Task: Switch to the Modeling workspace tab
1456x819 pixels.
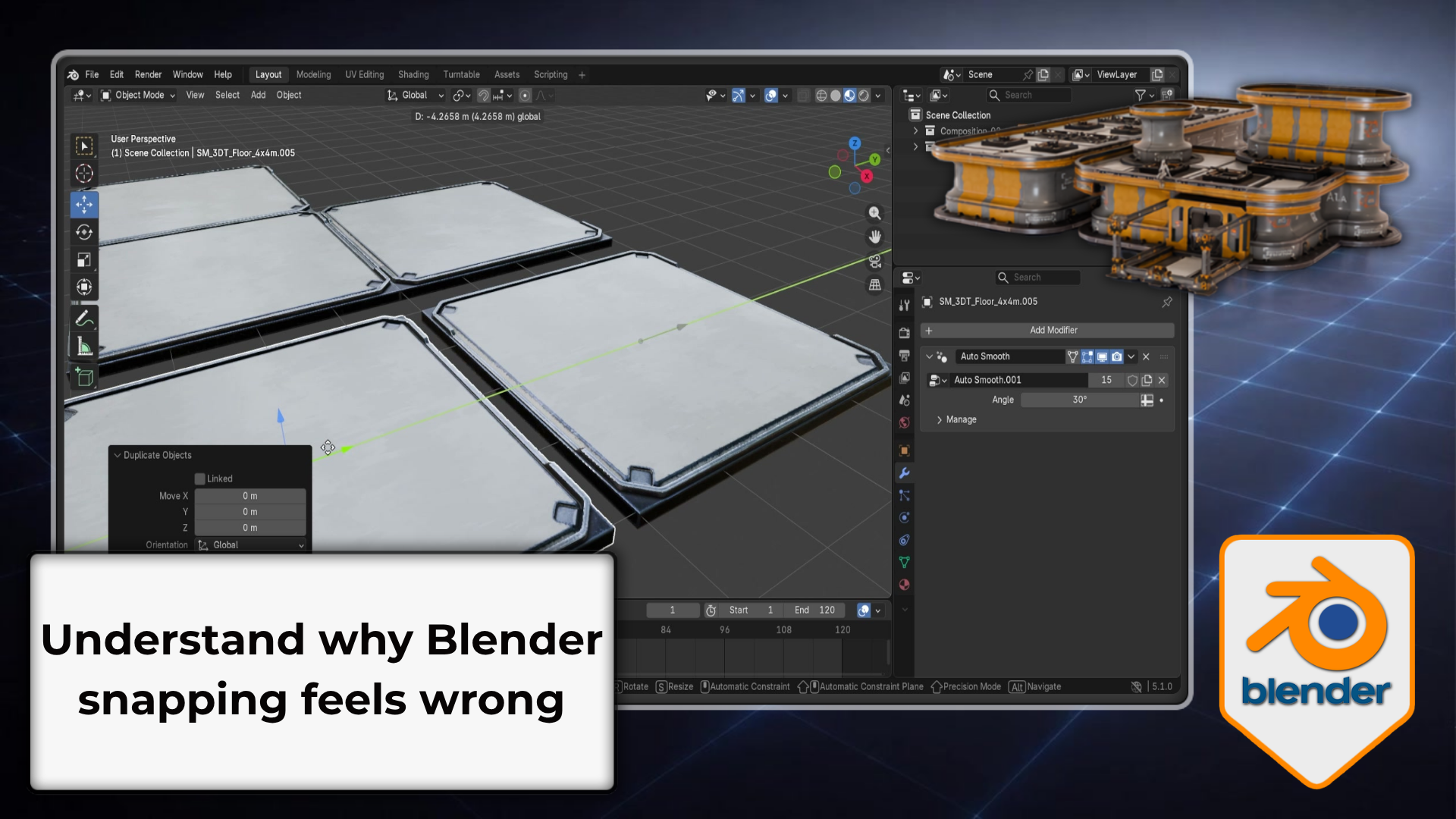Action: tap(313, 74)
